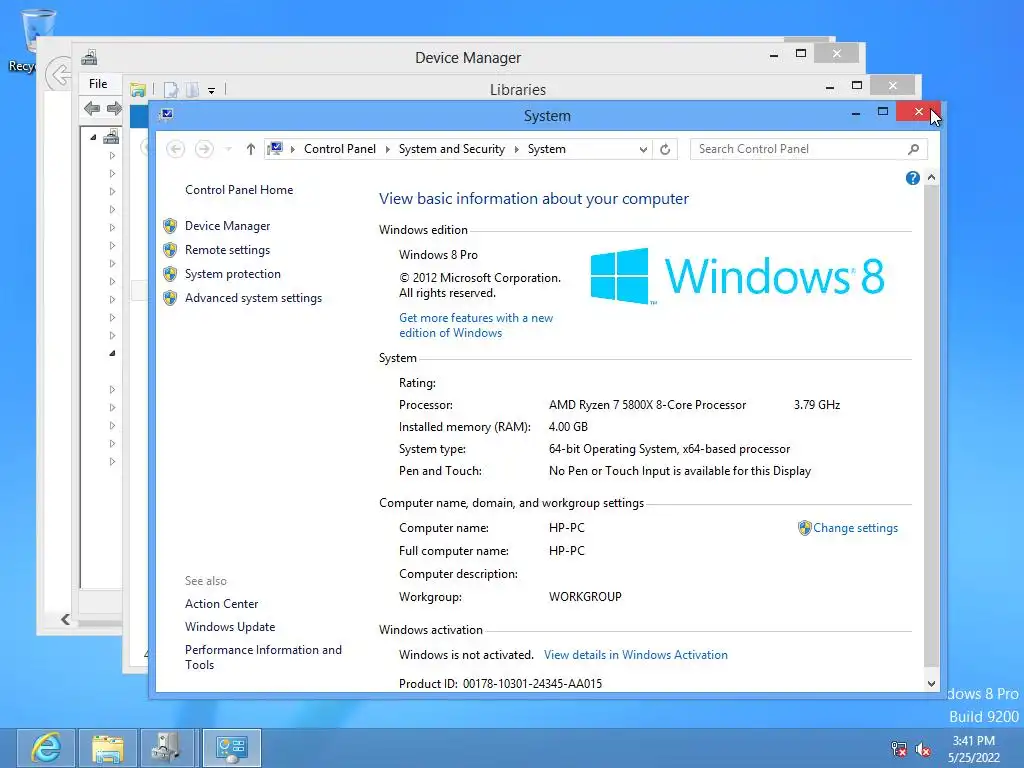The width and height of the screenshot is (1024, 768).
Task: Open View details in Windows Activation
Action: 635,655
